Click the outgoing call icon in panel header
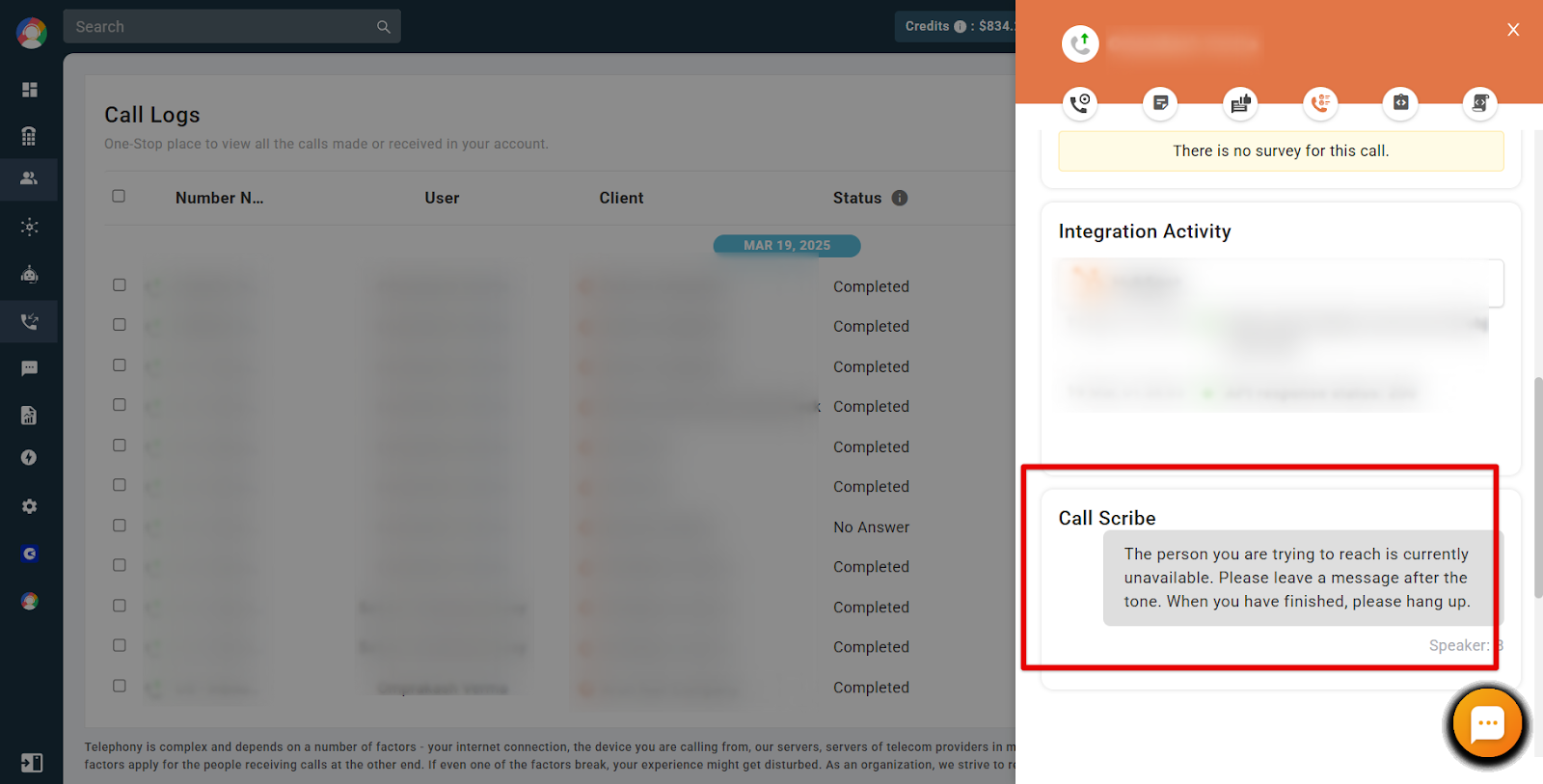The width and height of the screenshot is (1543, 784). click(x=1080, y=43)
